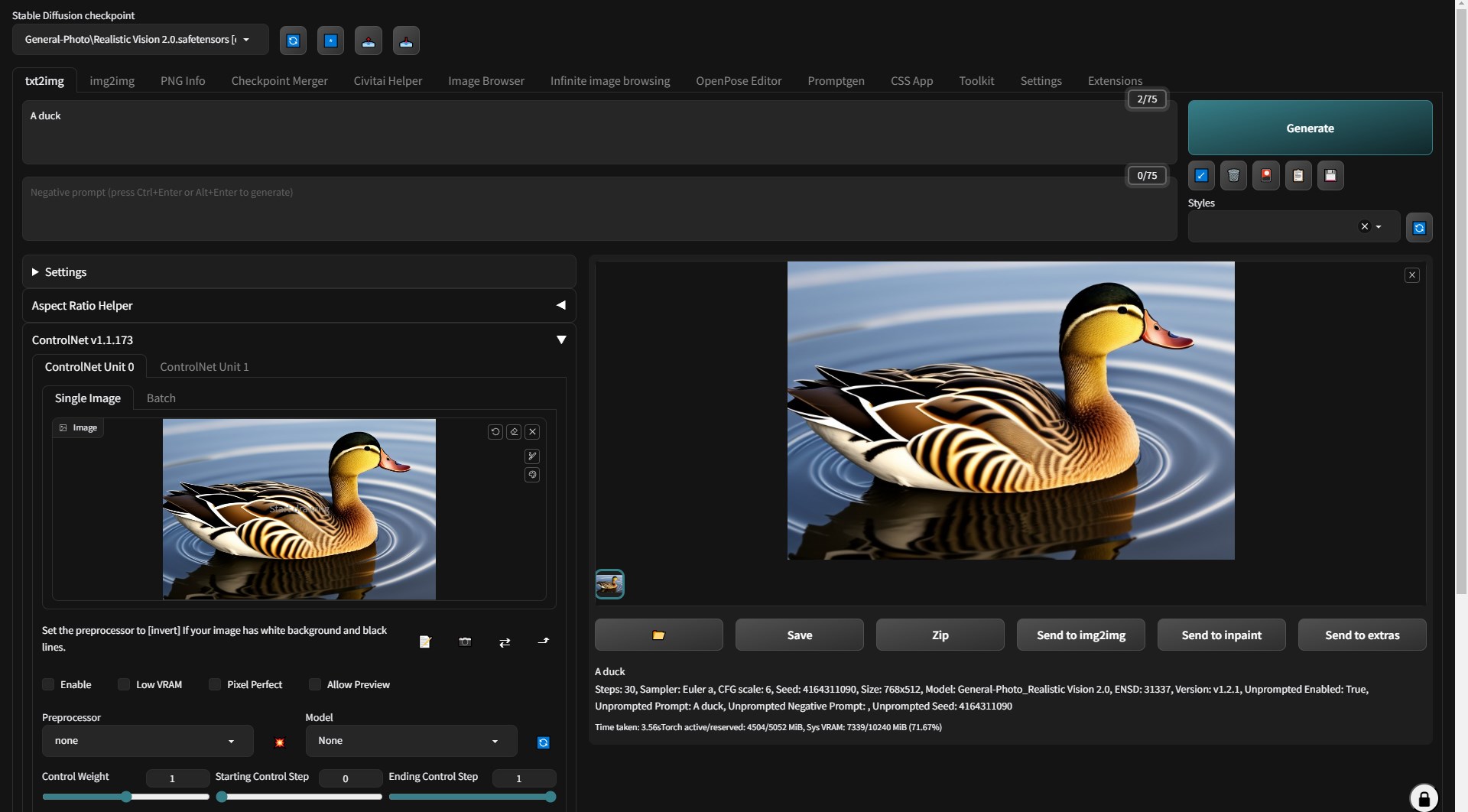Select the ControlNet Unit 1 tab
The height and width of the screenshot is (812, 1468).
point(204,367)
